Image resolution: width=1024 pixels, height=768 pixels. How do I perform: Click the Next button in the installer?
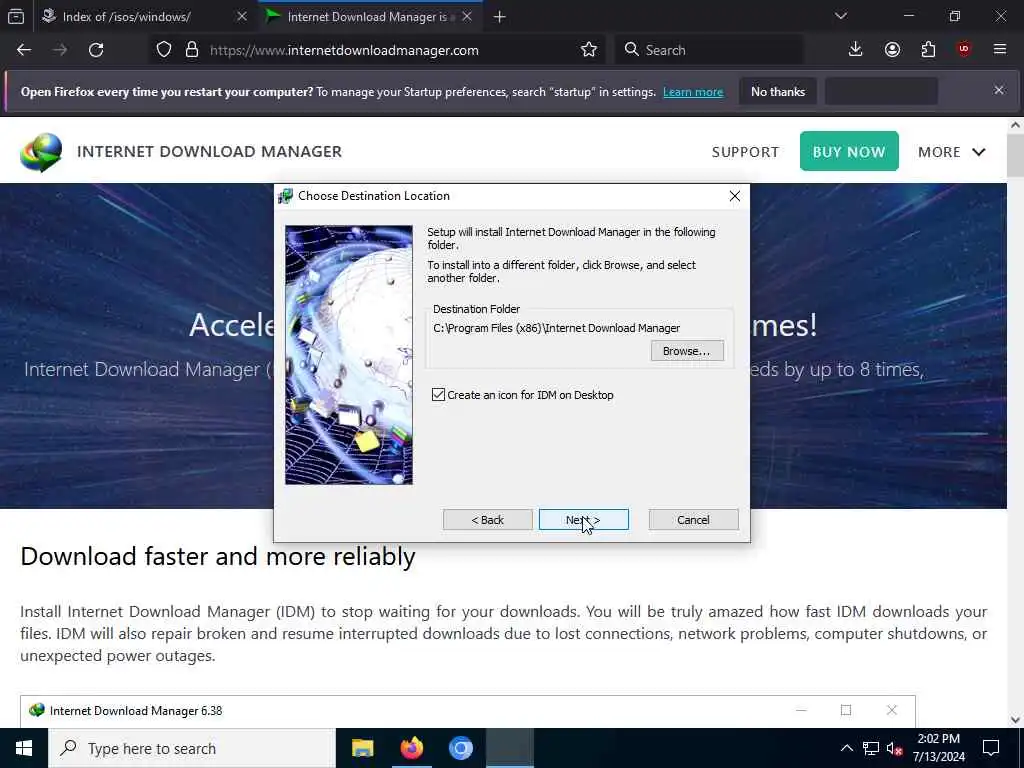583,520
